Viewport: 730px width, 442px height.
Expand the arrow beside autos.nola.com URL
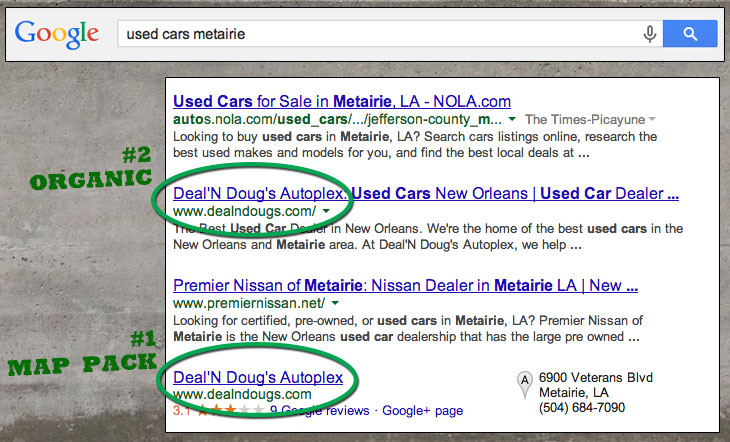click(x=514, y=119)
